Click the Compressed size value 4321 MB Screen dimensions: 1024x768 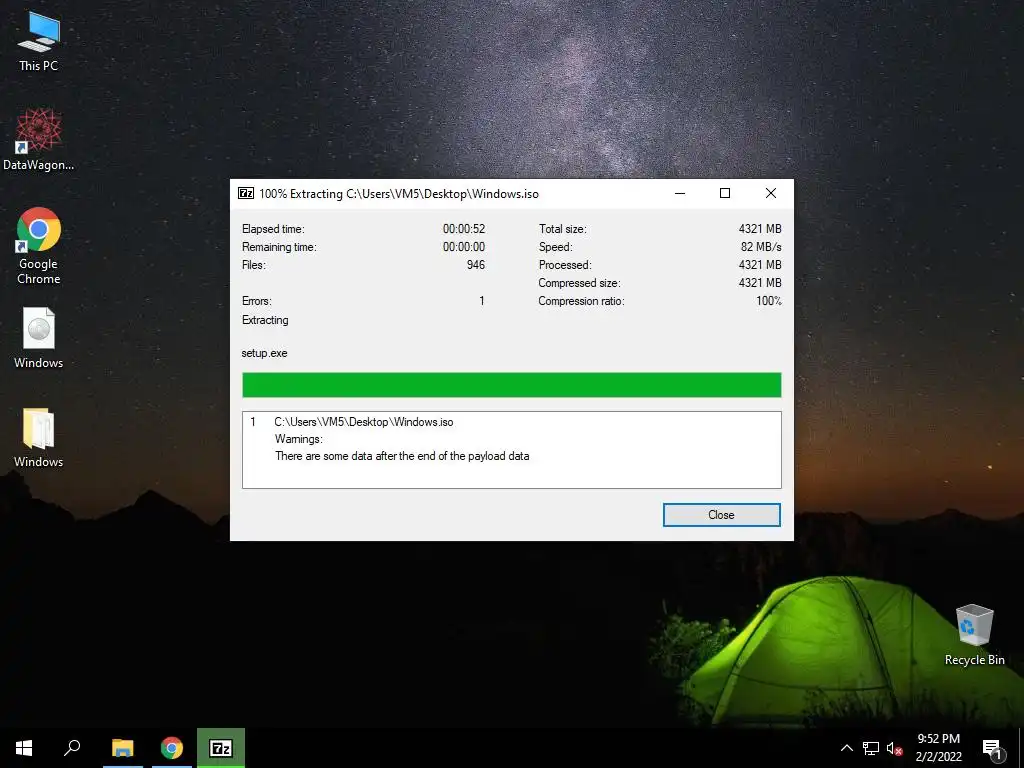point(760,283)
